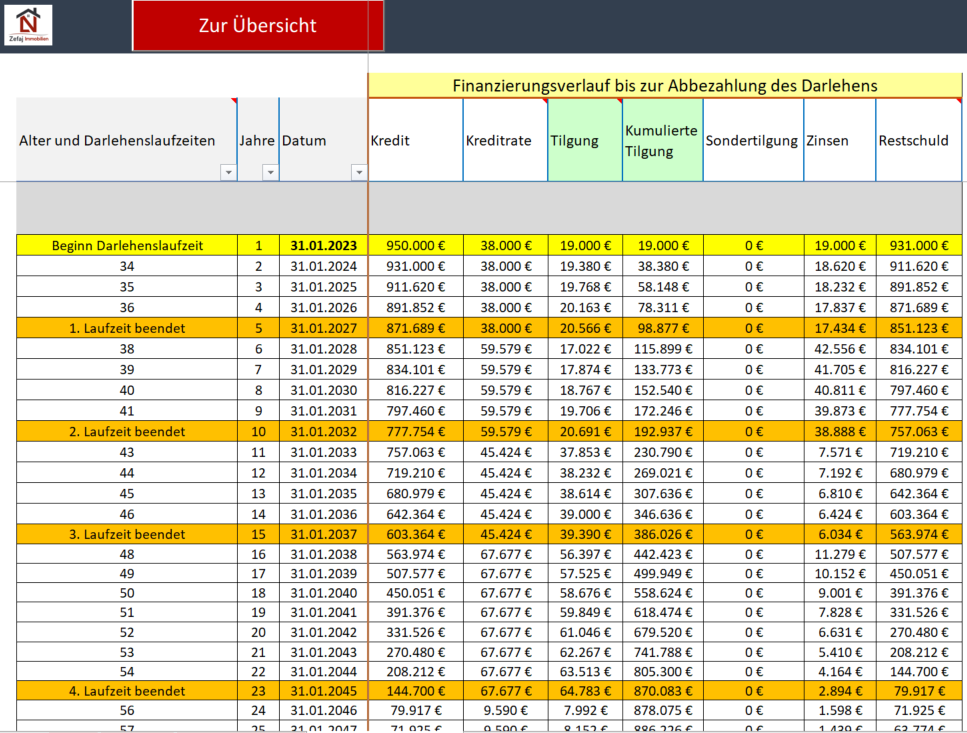This screenshot has width=967, height=733.
Task: Click the 4. Laufzeit beendet row label
Action: click(127, 690)
